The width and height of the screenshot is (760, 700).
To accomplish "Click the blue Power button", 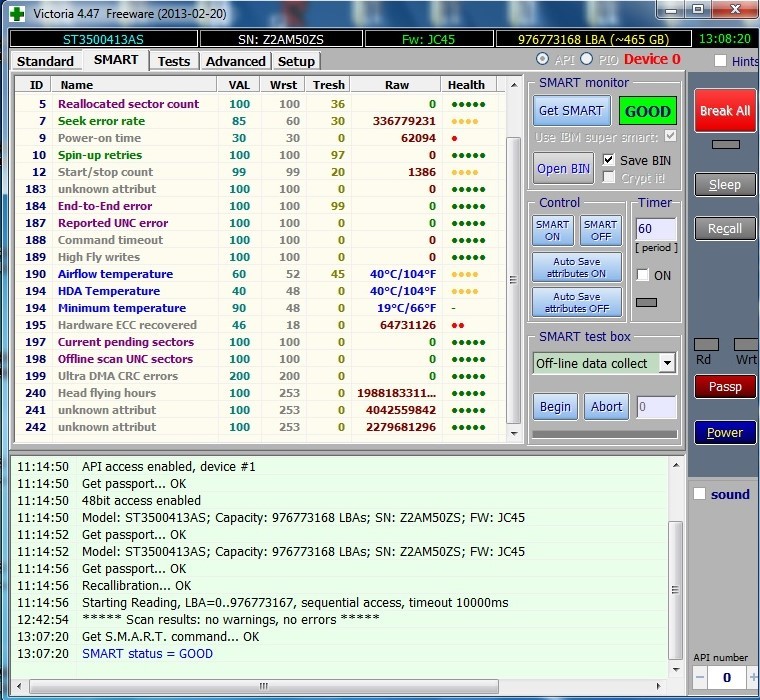I will click(725, 433).
